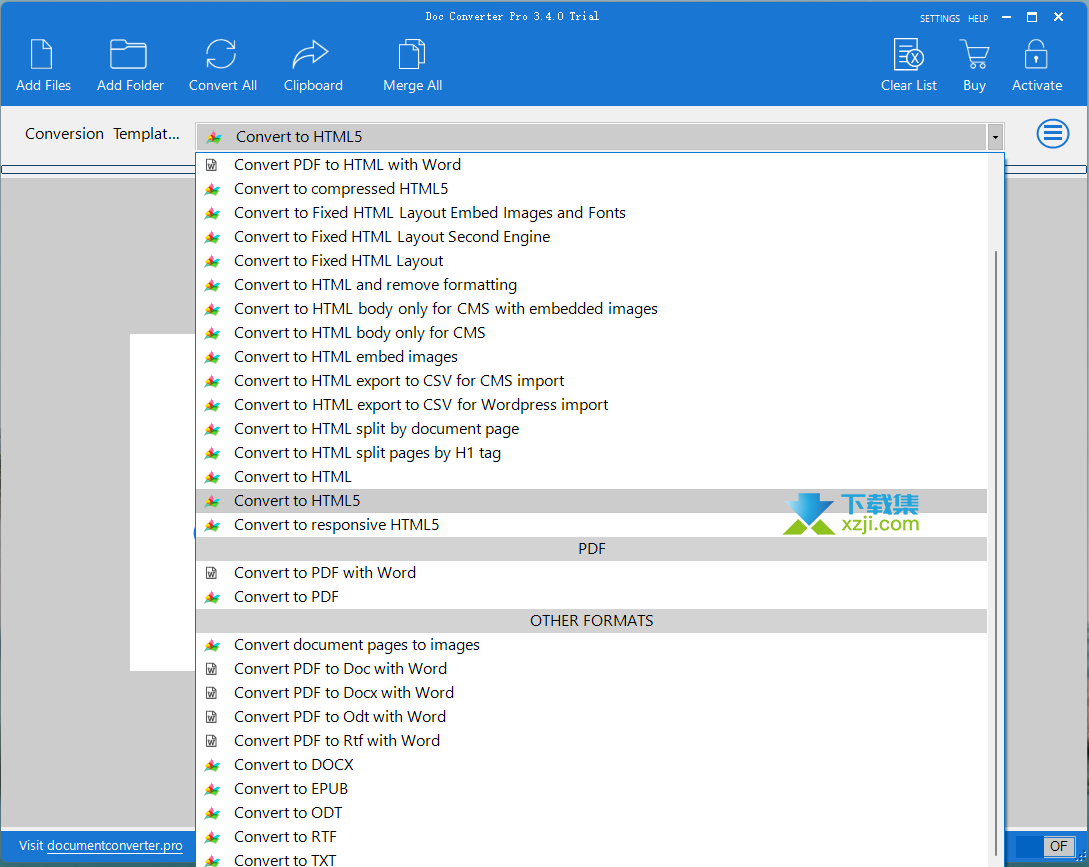Pick Convert PDF to Rtf with Word
The height and width of the screenshot is (867, 1089).
591,741
